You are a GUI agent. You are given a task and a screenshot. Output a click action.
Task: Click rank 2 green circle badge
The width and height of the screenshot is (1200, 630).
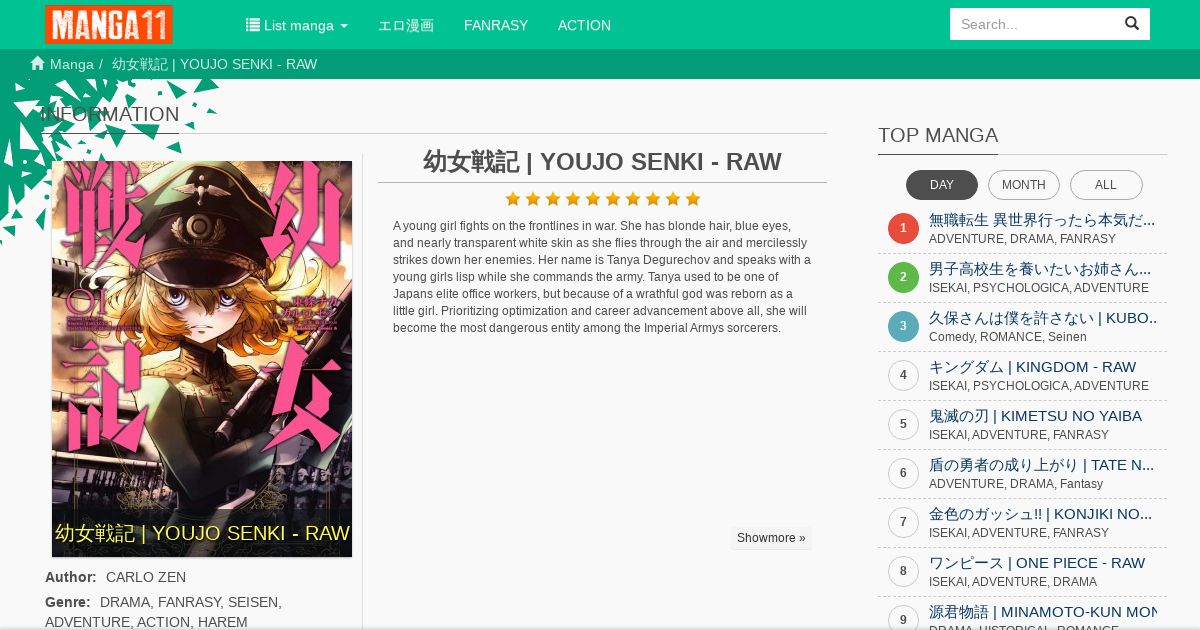903,277
